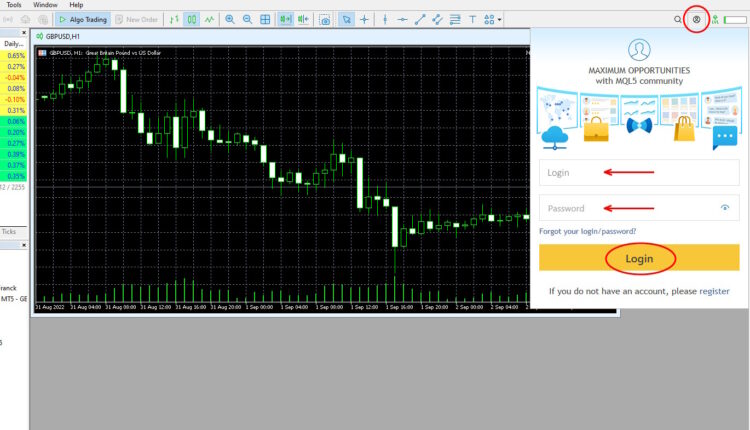Open the search magnifier in toolbar

pos(678,19)
